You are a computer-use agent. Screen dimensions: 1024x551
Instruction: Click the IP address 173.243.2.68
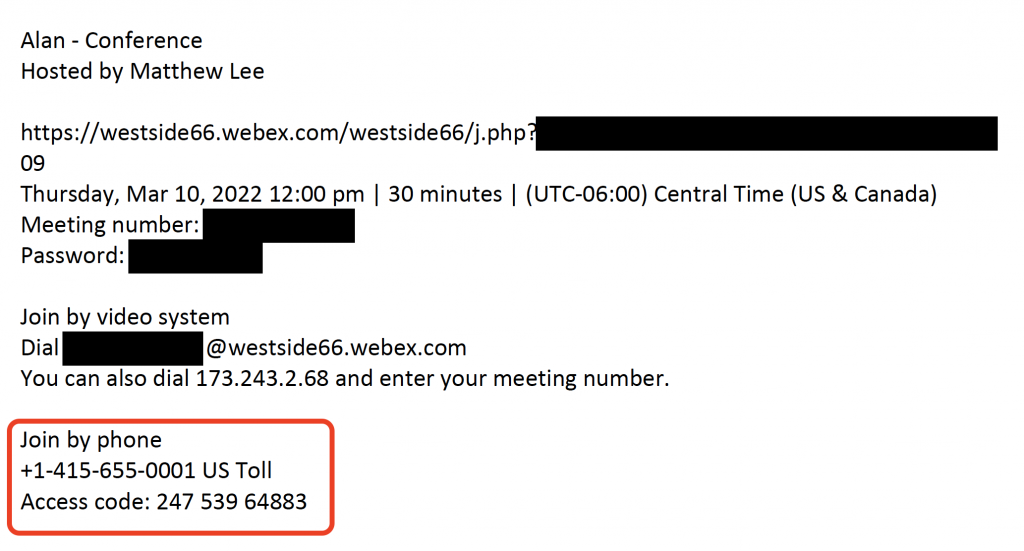(x=263, y=378)
